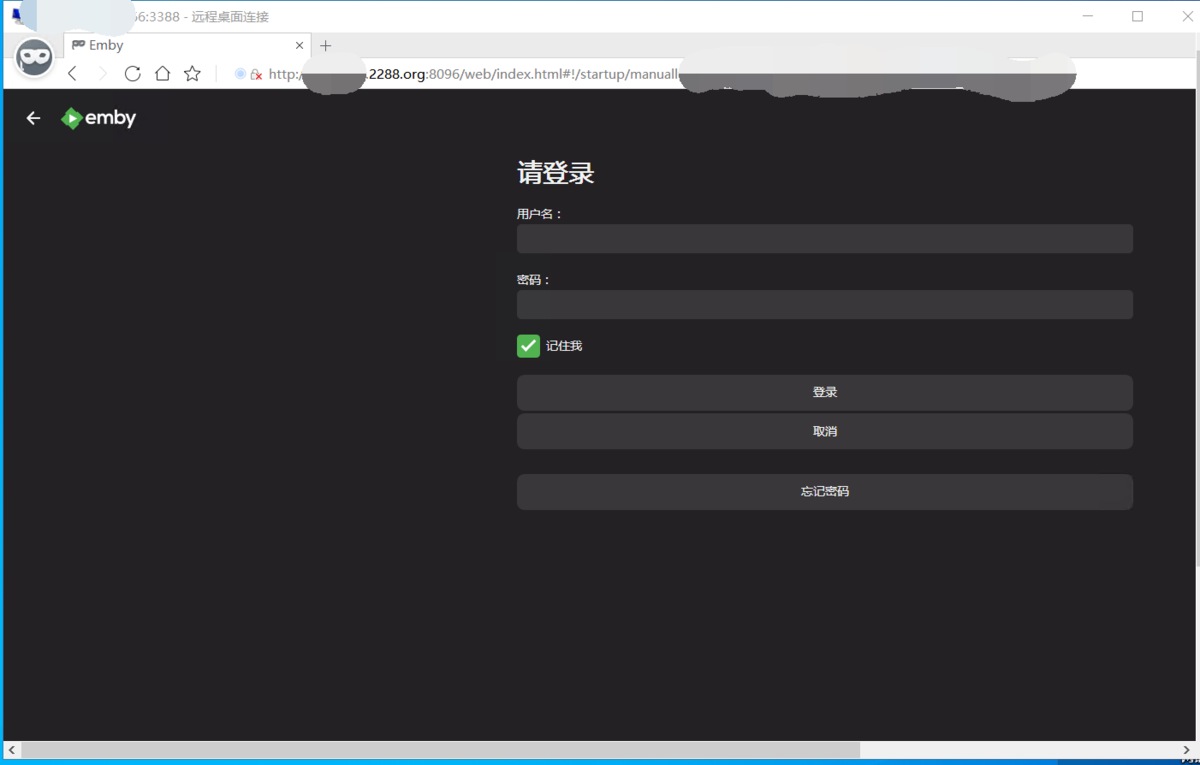This screenshot has width=1200, height=765.
Task: Open a new browser tab with plus
Action: click(325, 46)
